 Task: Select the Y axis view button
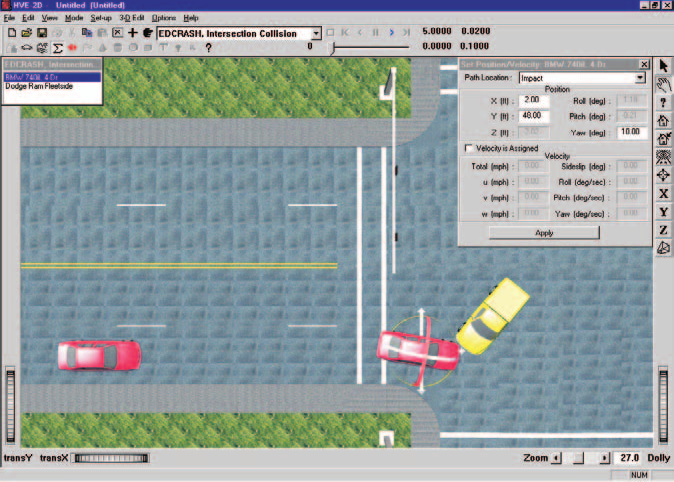click(x=663, y=212)
